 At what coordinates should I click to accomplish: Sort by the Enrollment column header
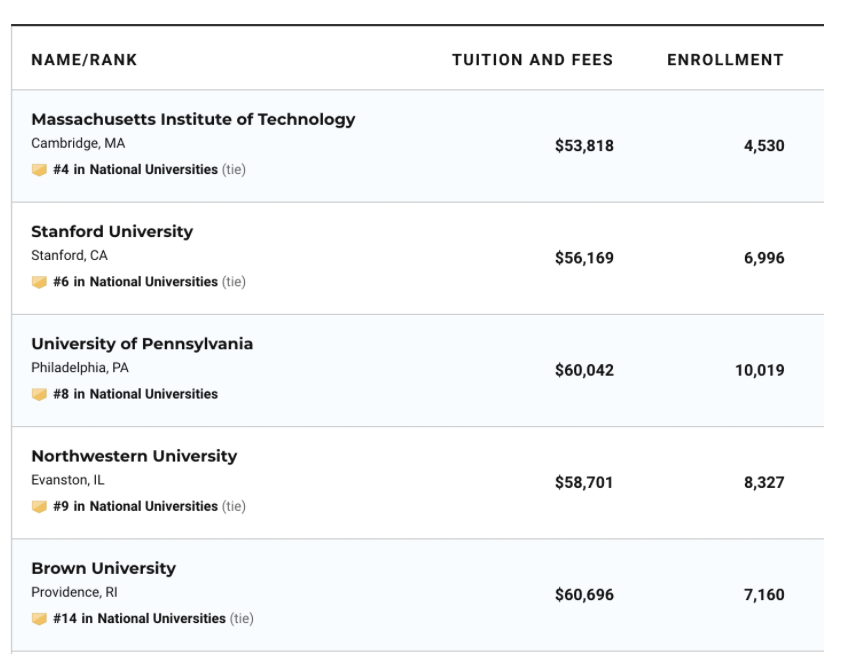(725, 60)
